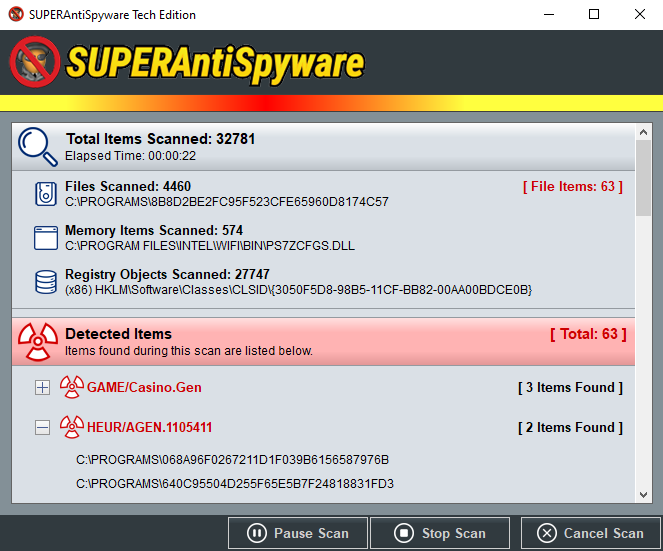Viewport: 663px width, 551px height.
Task: Click the threat icon beside GAME/Casino.Gen
Action: [71, 388]
